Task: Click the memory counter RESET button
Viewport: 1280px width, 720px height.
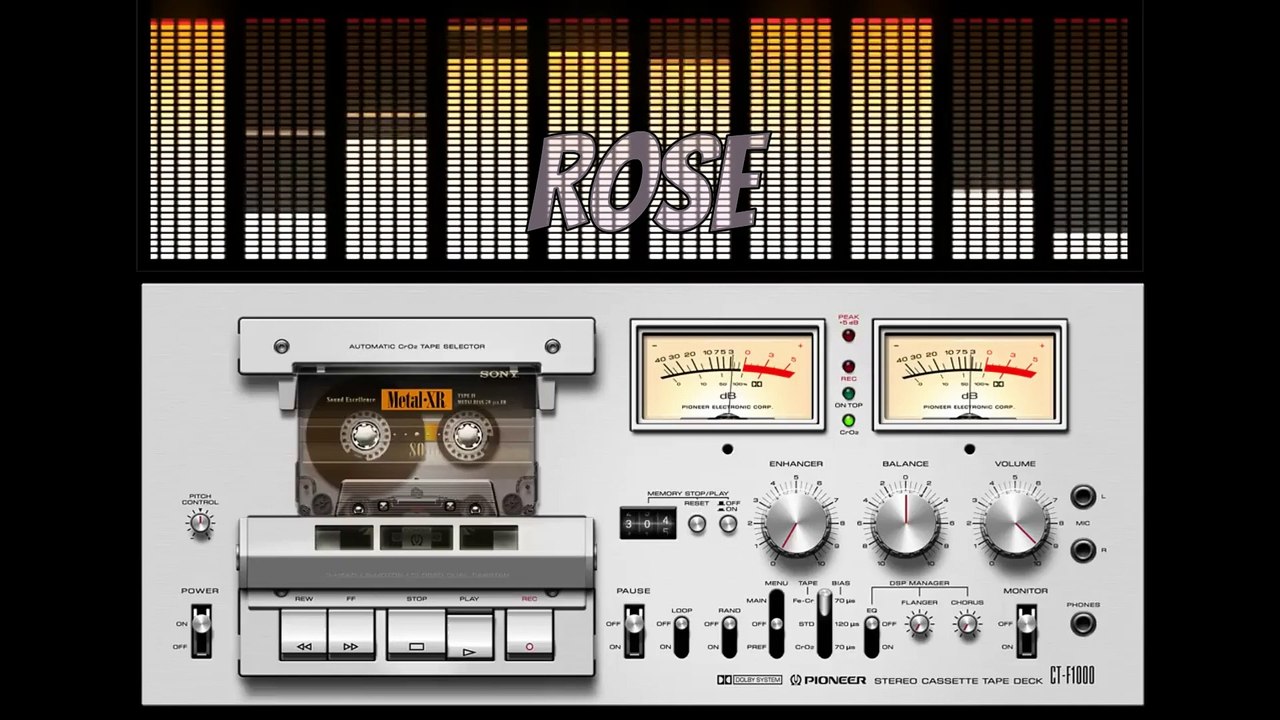Action: [x=697, y=523]
